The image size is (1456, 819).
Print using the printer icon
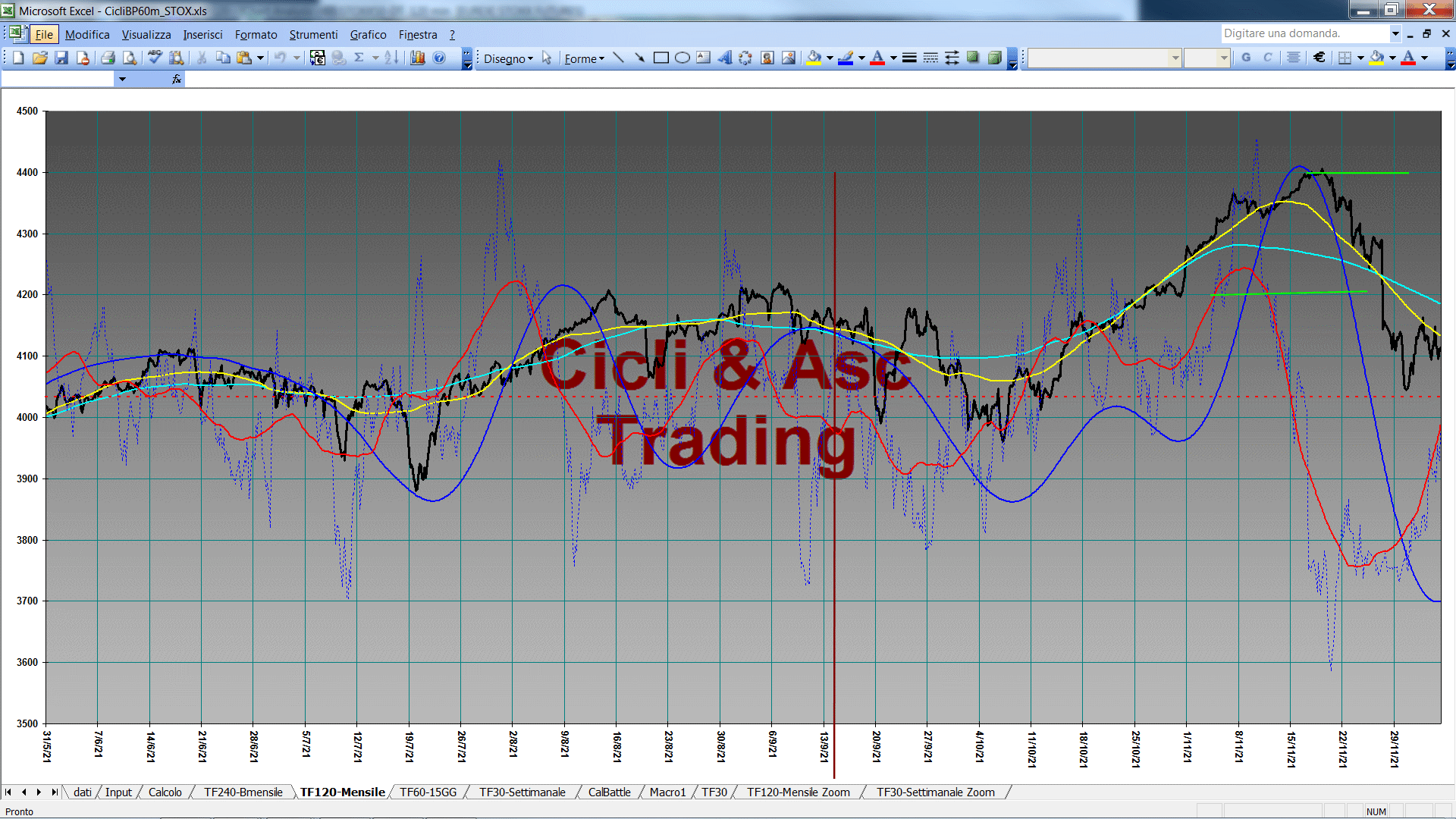(x=108, y=58)
